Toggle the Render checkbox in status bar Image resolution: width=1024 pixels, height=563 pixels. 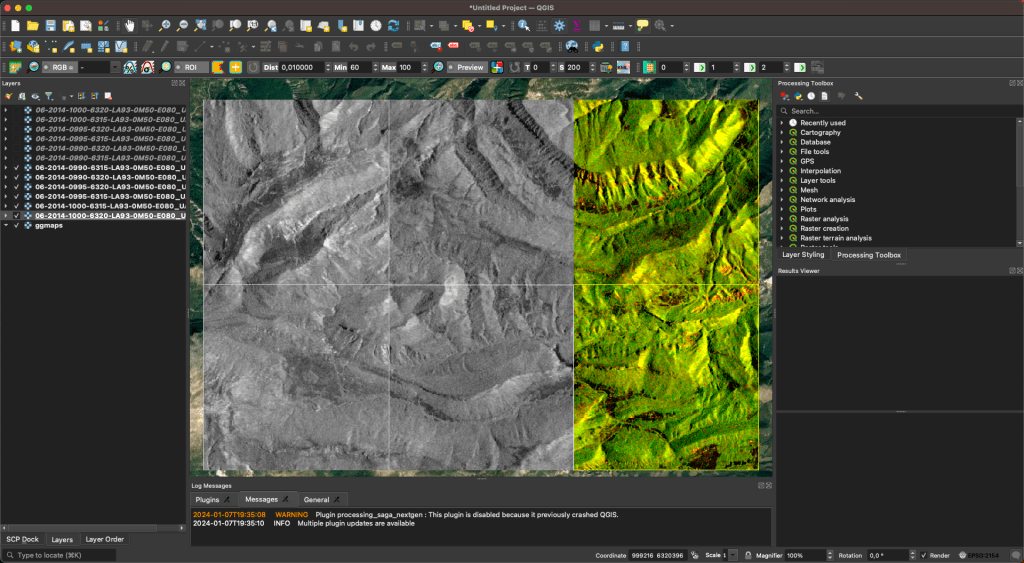pyautogui.click(x=924, y=555)
